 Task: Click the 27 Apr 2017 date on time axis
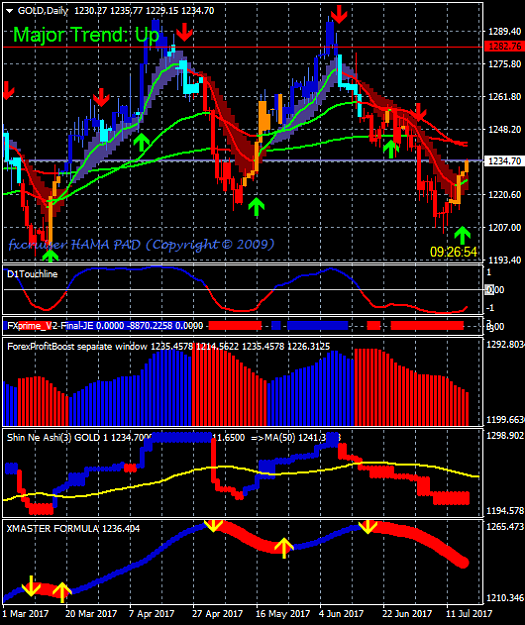217,613
